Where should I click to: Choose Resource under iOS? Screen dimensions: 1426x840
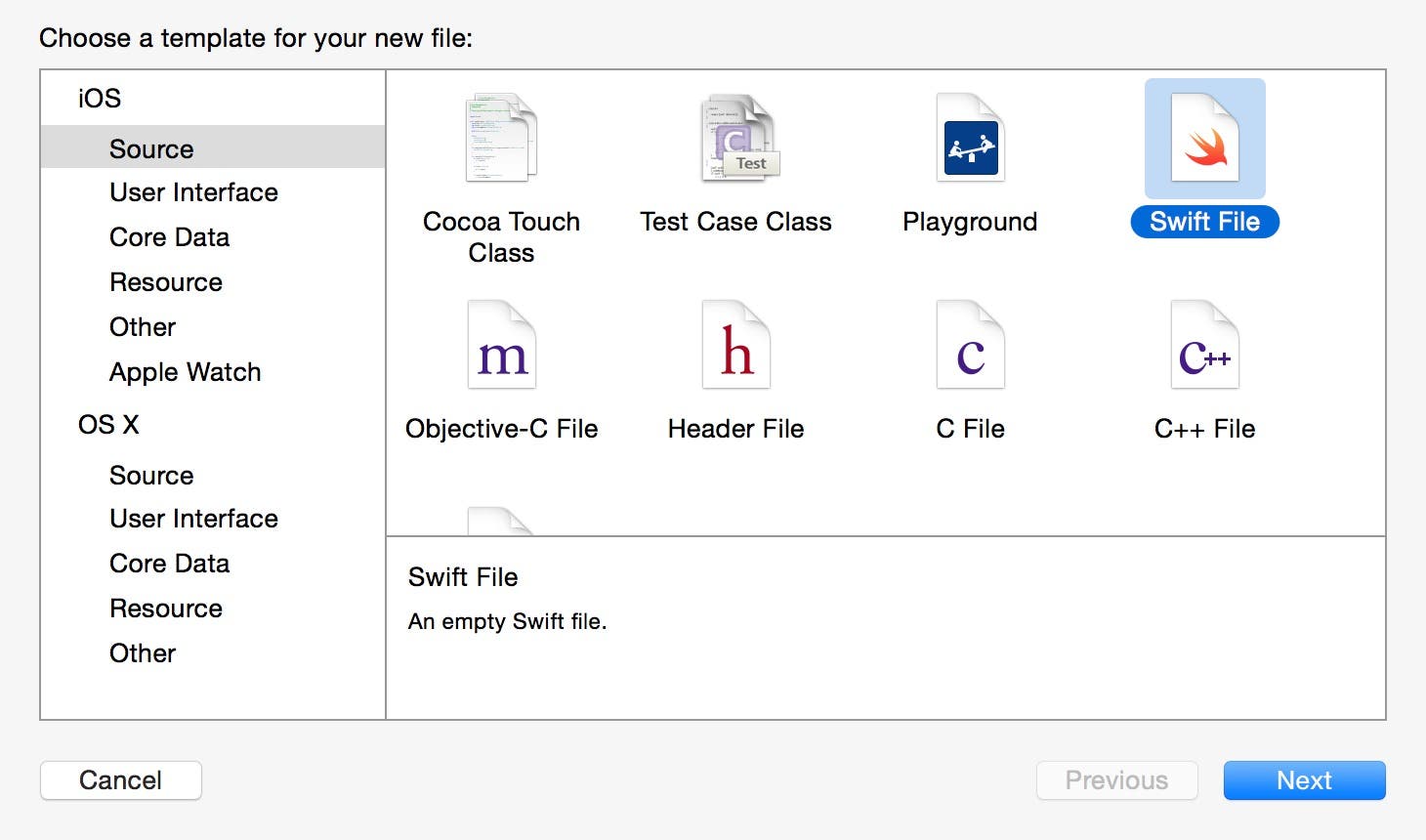pyautogui.click(x=166, y=282)
